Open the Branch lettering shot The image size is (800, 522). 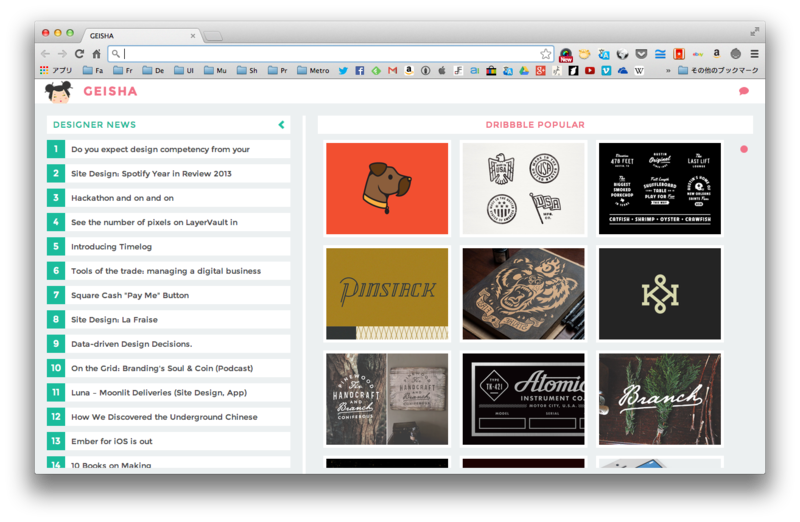pyautogui.click(x=660, y=399)
